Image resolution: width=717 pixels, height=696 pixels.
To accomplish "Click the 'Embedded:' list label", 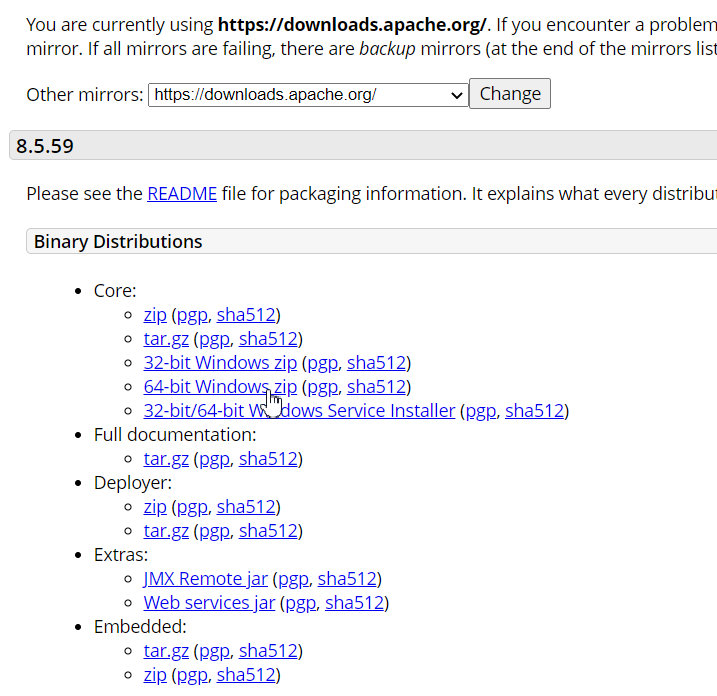I will click(140, 627).
